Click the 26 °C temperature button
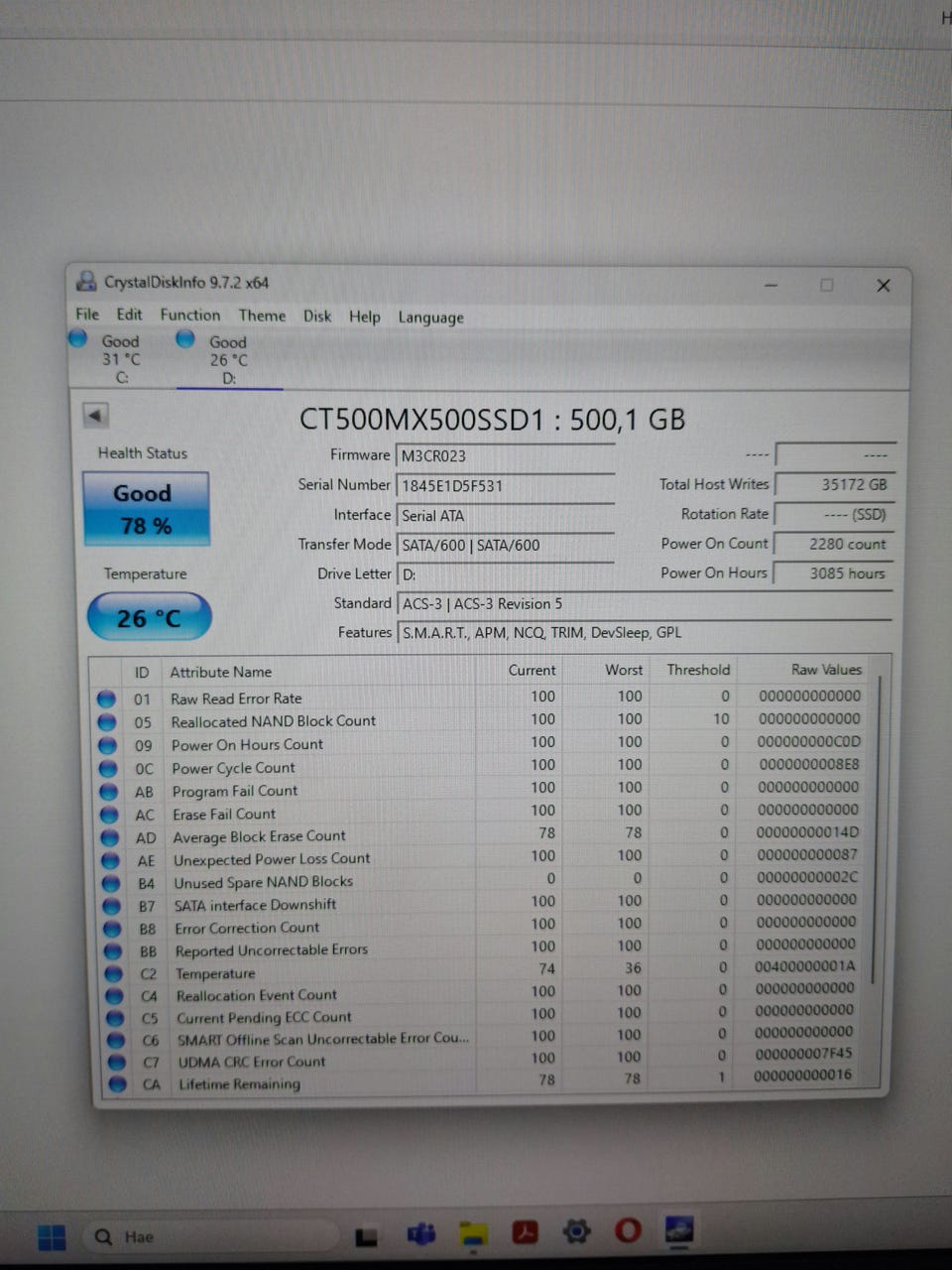The image size is (952, 1270). (149, 617)
